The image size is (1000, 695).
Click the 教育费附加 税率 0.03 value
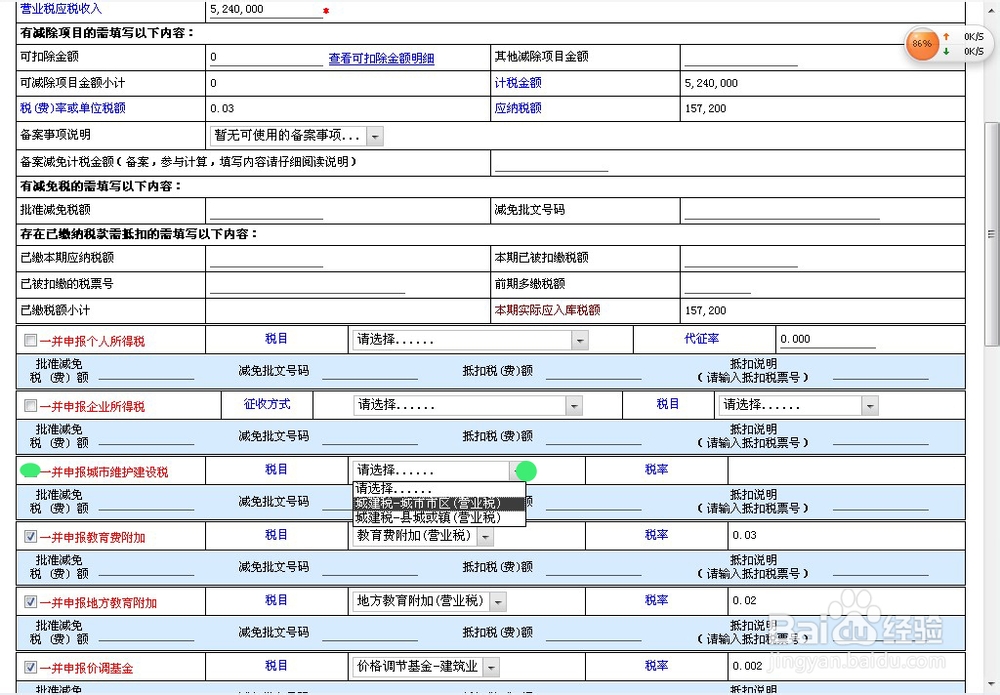click(744, 536)
